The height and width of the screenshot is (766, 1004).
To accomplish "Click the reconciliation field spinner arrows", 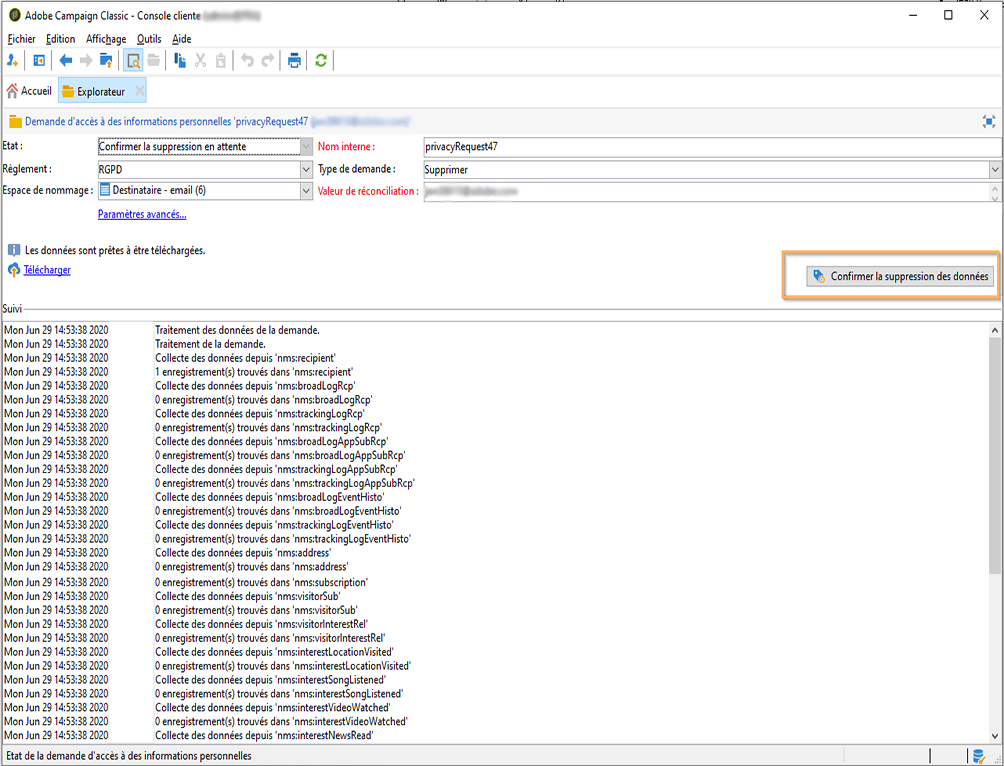I will tap(994, 192).
